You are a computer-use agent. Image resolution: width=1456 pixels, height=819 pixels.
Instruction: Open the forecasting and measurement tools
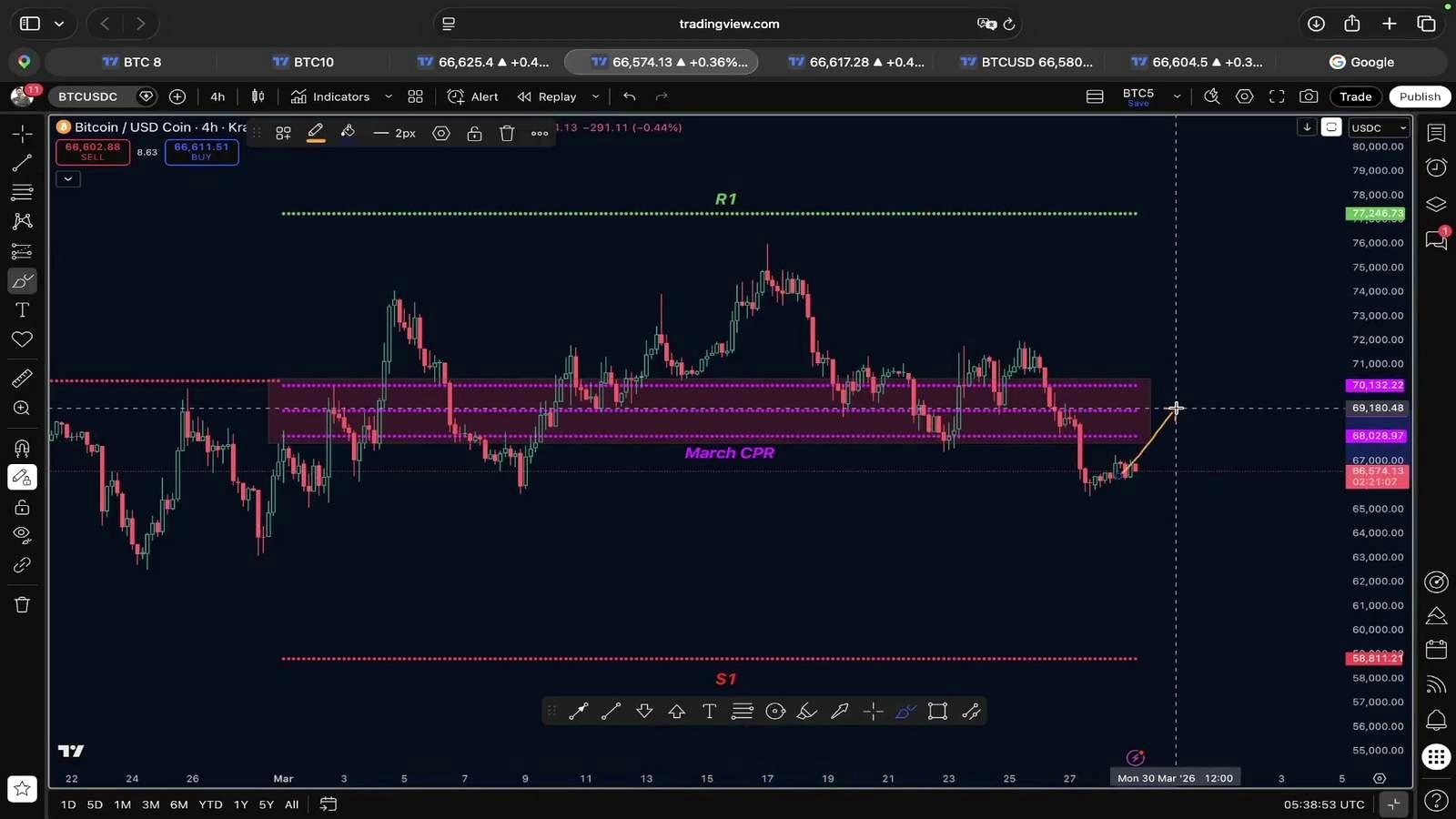coord(22,251)
